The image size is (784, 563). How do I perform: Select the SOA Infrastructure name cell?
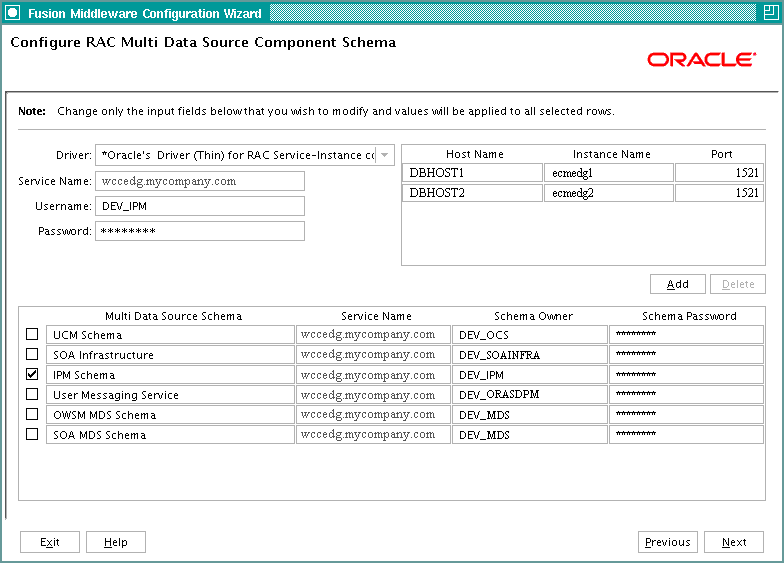(170, 354)
